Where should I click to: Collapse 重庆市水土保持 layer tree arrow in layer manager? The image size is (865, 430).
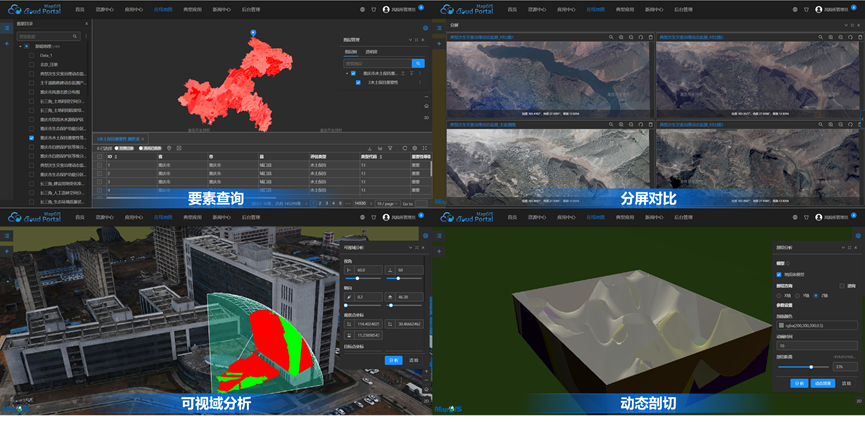coord(347,73)
